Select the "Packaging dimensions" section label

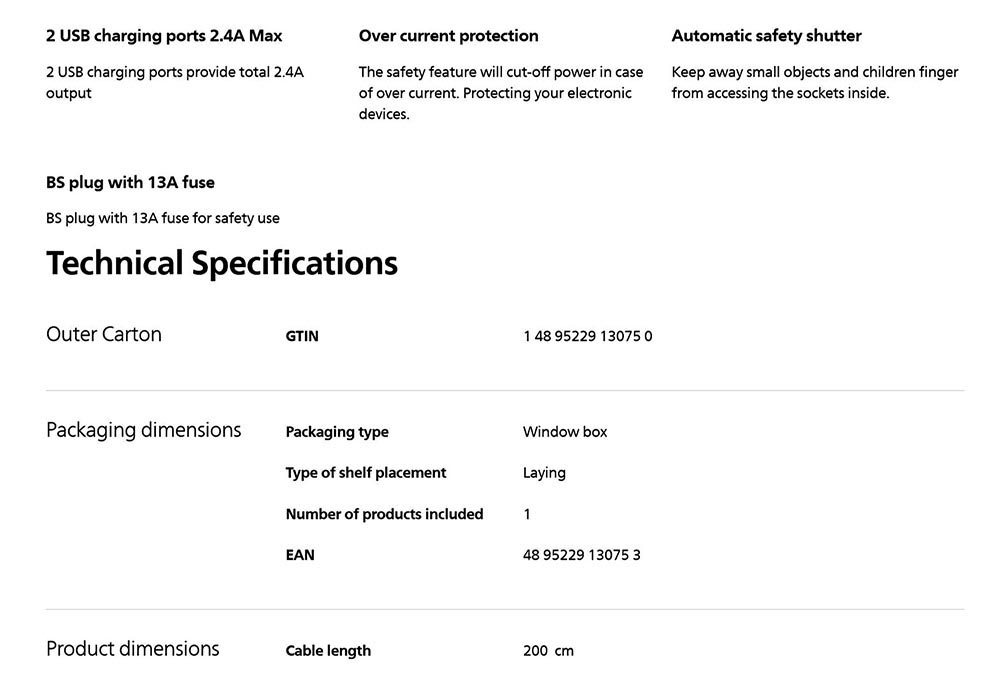pyautogui.click(x=144, y=430)
